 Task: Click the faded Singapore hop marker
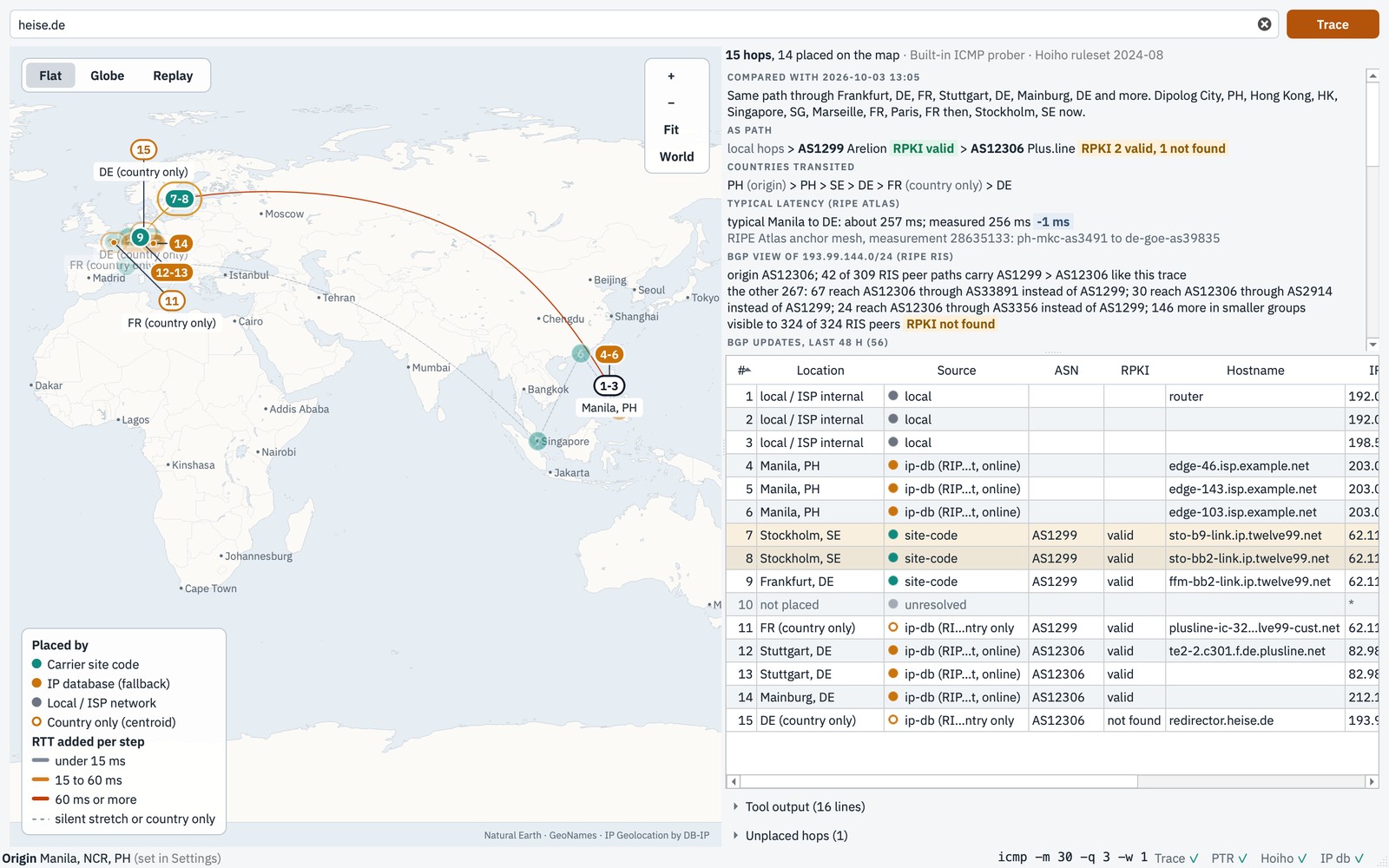click(537, 441)
